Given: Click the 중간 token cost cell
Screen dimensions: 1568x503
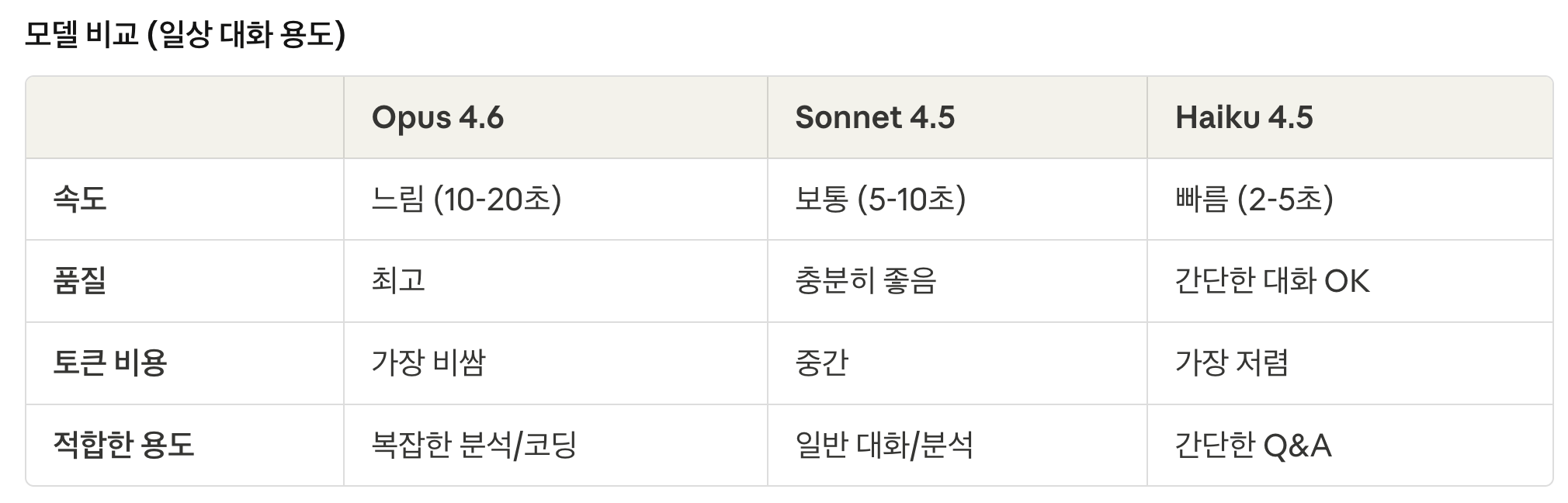Looking at the screenshot, I should pos(821,363).
